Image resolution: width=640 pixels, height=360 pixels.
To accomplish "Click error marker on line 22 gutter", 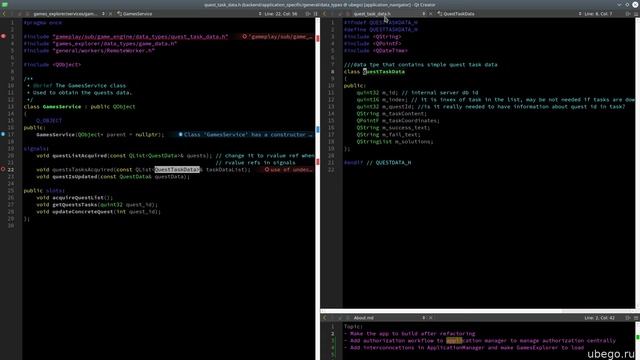I will [3, 169].
